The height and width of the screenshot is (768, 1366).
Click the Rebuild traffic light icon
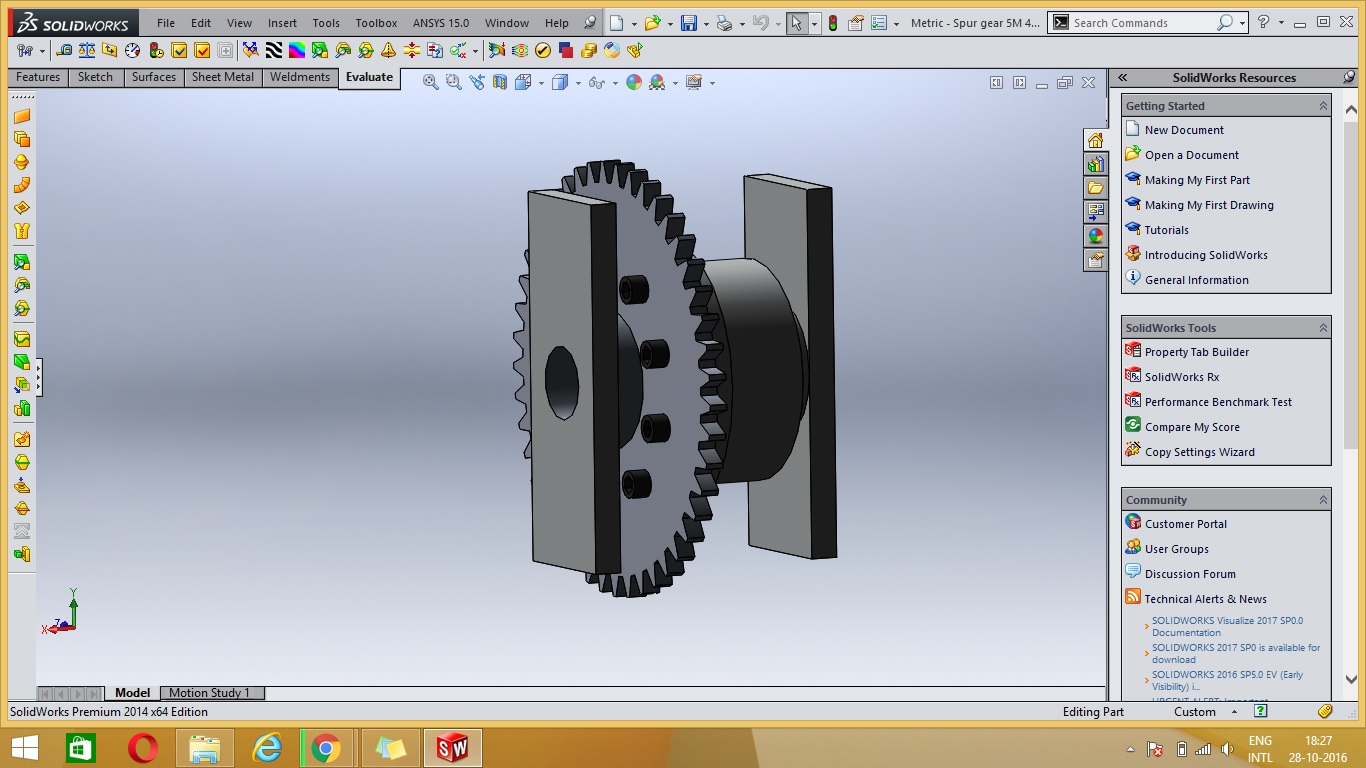point(833,23)
